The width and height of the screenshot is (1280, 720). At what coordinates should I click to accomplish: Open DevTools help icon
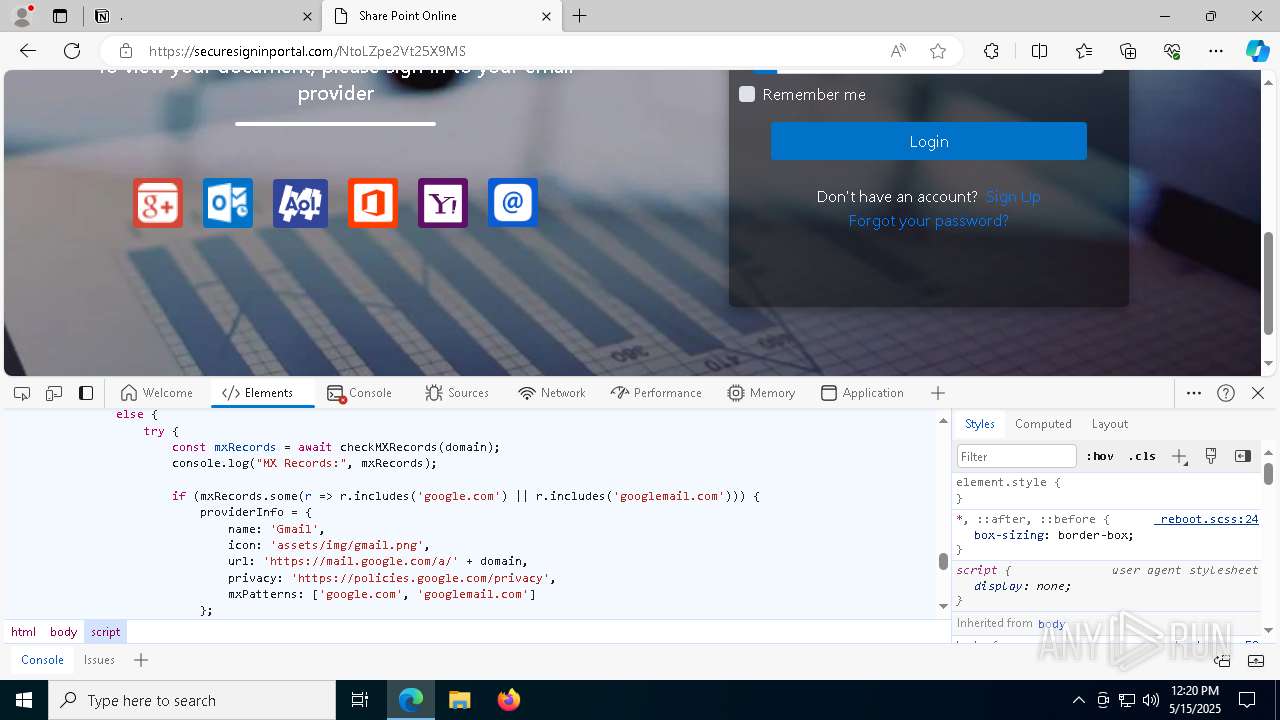[x=1226, y=393]
